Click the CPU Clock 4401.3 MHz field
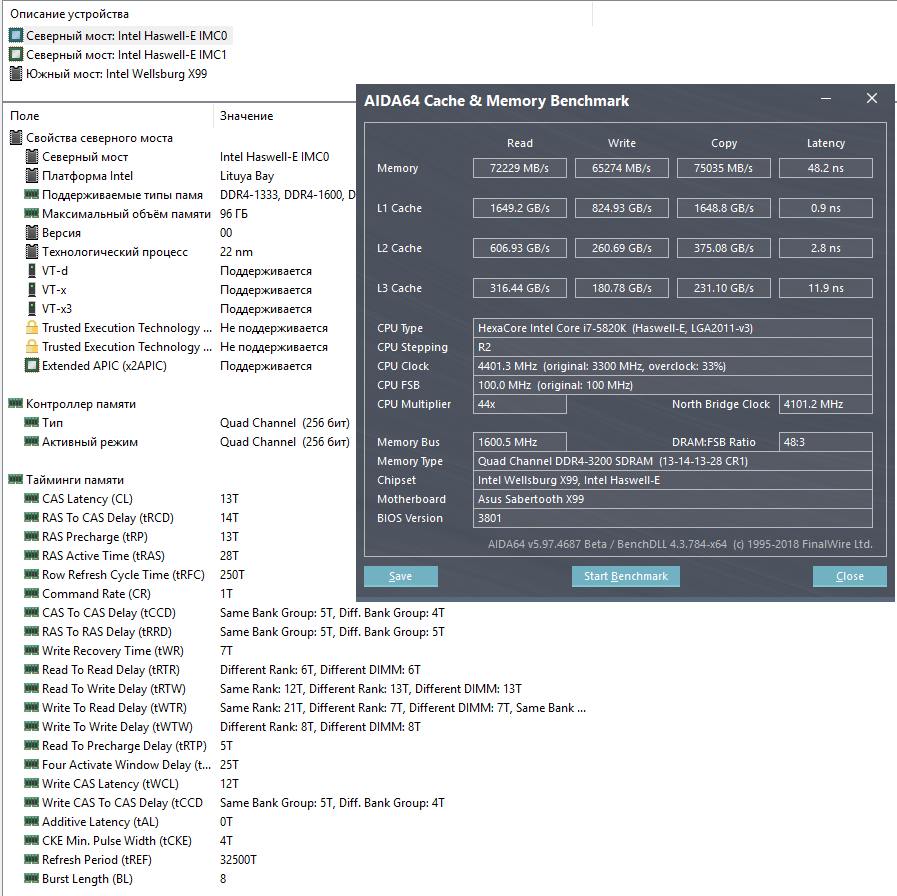This screenshot has height=896, width=897. pos(673,366)
